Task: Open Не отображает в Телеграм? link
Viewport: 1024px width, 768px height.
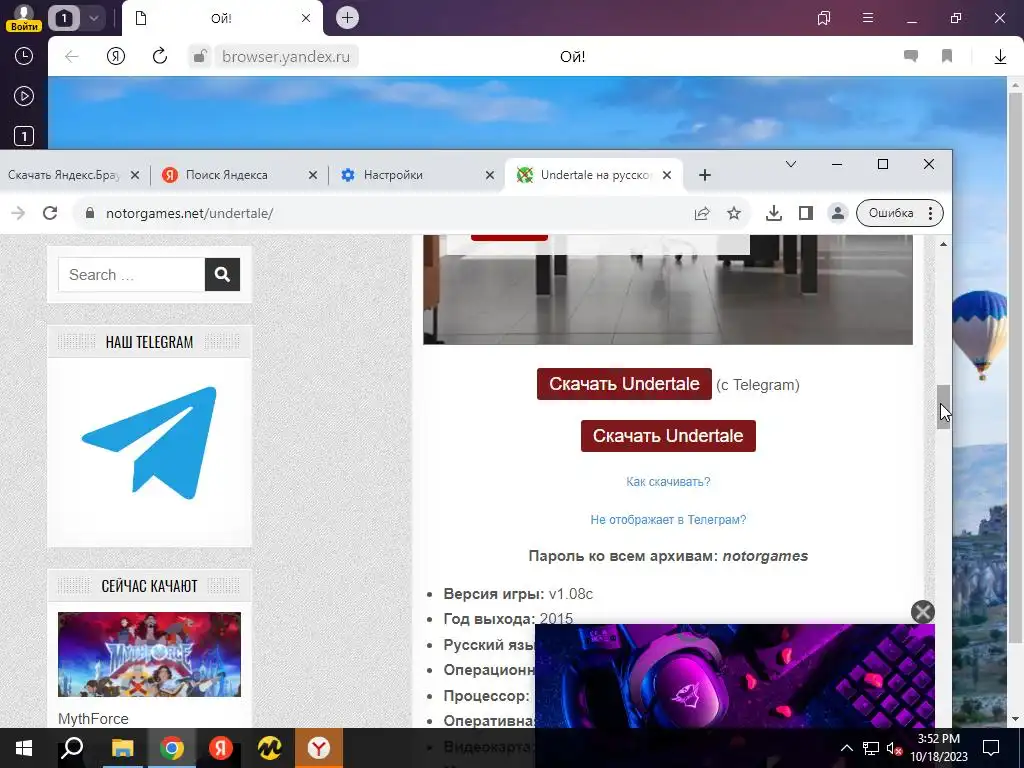Action: pyautogui.click(x=668, y=520)
